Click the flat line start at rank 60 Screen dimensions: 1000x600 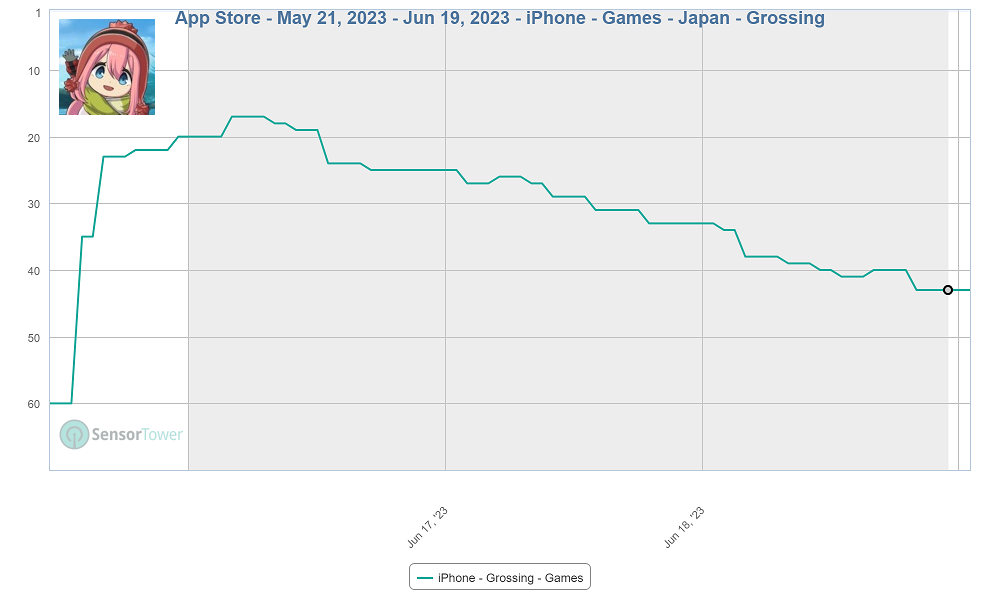coord(60,403)
